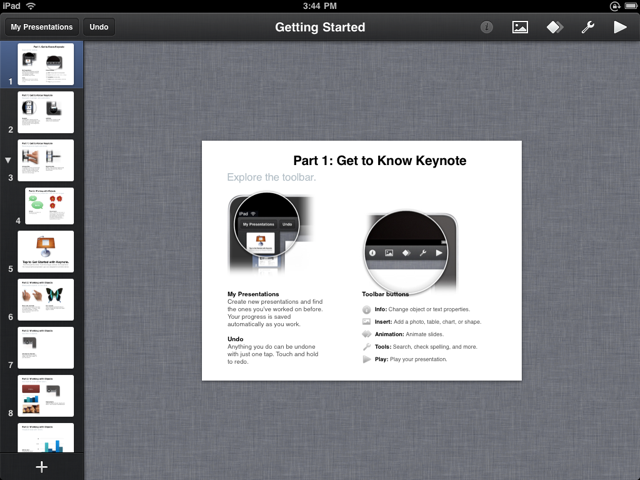Open slide 5 thumbnail
Screen dimensions: 640x480
pyautogui.click(x=46, y=253)
